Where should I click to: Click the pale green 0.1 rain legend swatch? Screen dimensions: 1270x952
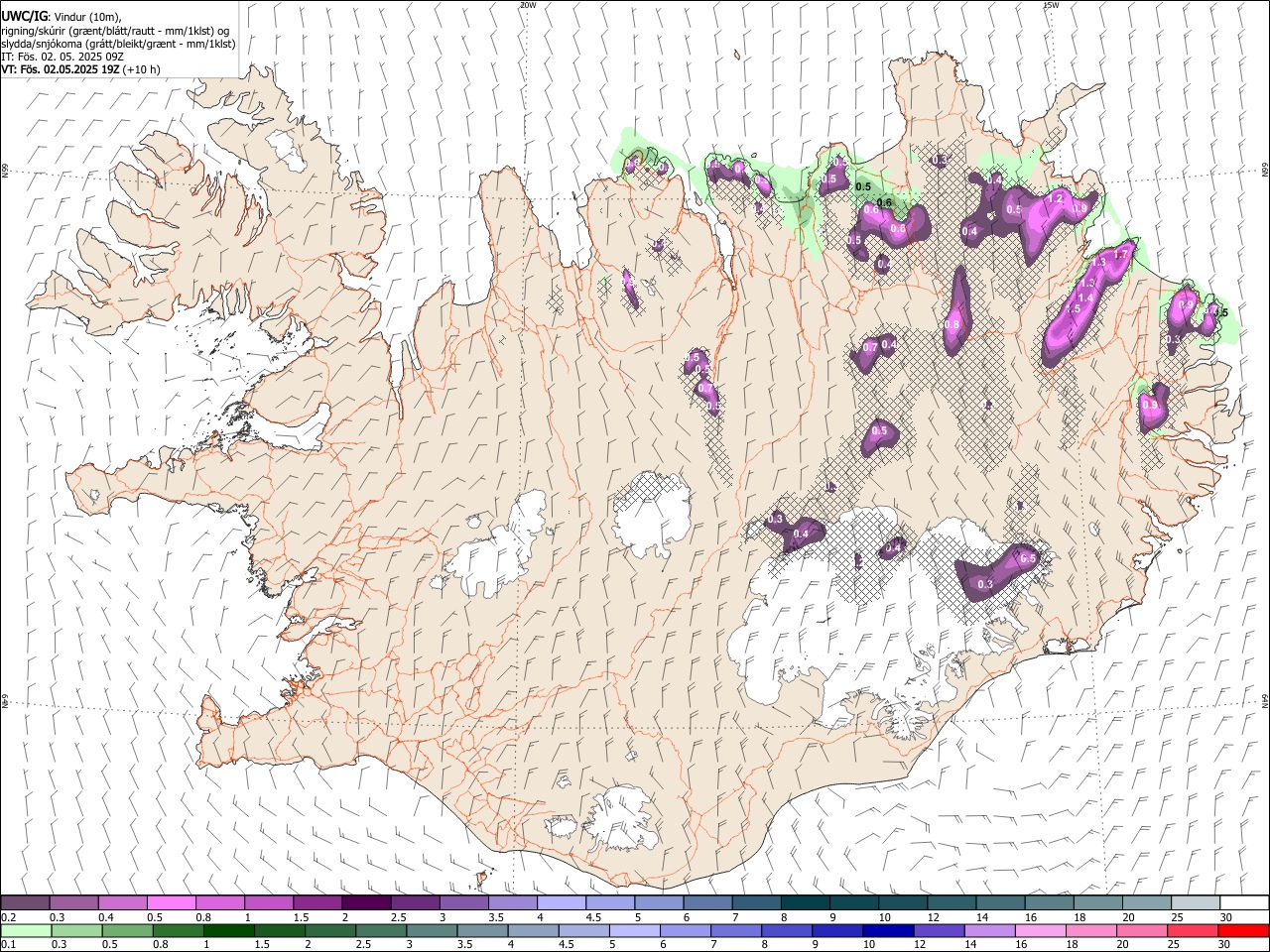(26, 931)
